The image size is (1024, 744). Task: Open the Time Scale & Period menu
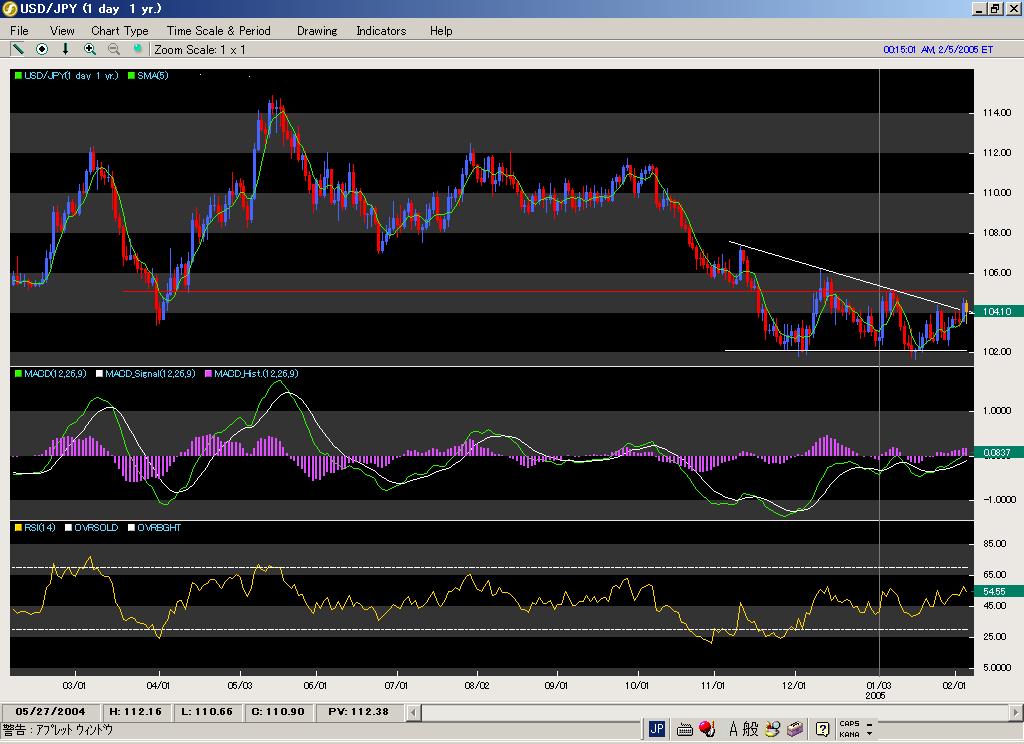(x=218, y=31)
